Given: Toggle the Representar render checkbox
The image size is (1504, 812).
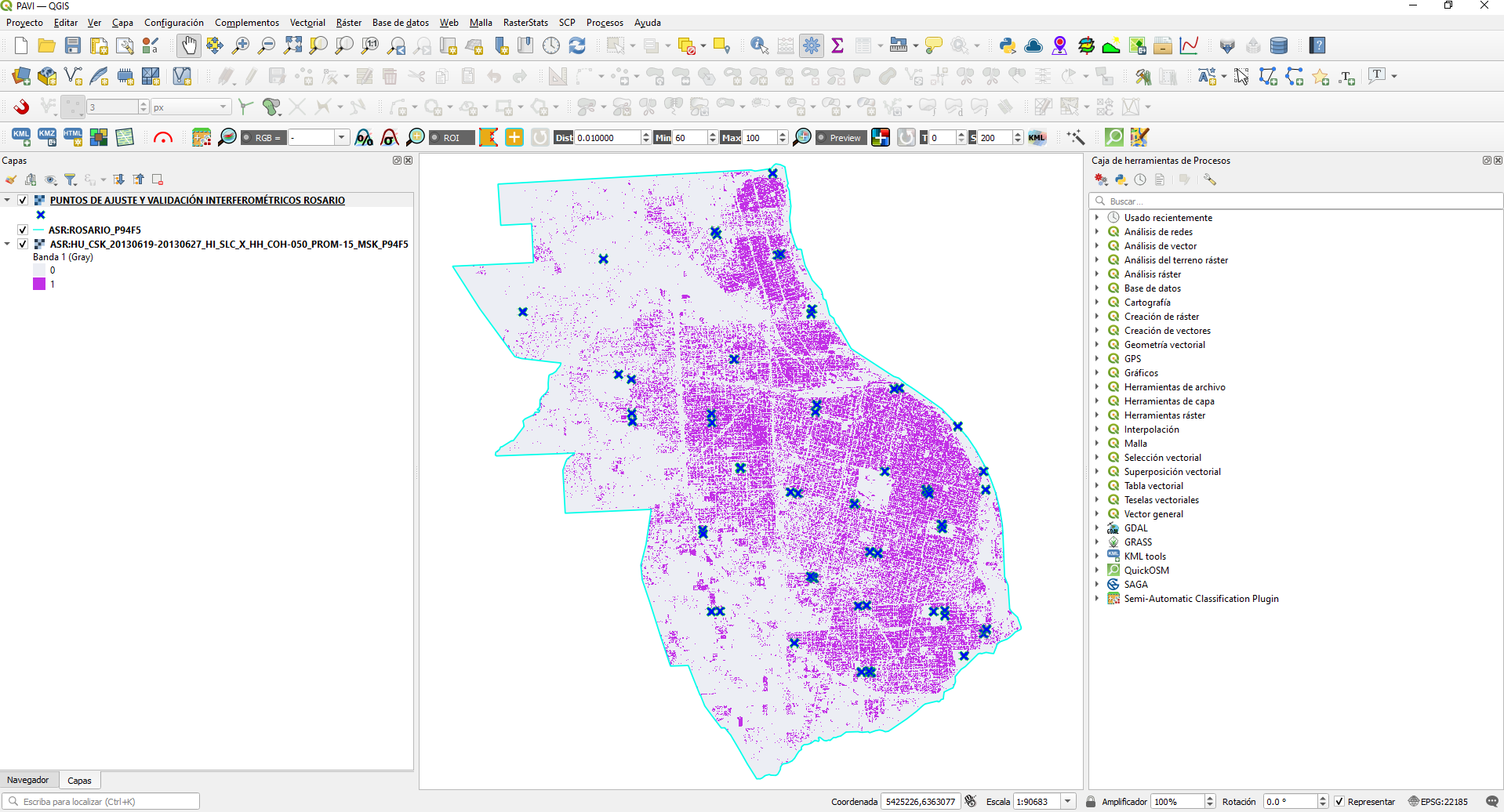Looking at the screenshot, I should tap(1339, 801).
